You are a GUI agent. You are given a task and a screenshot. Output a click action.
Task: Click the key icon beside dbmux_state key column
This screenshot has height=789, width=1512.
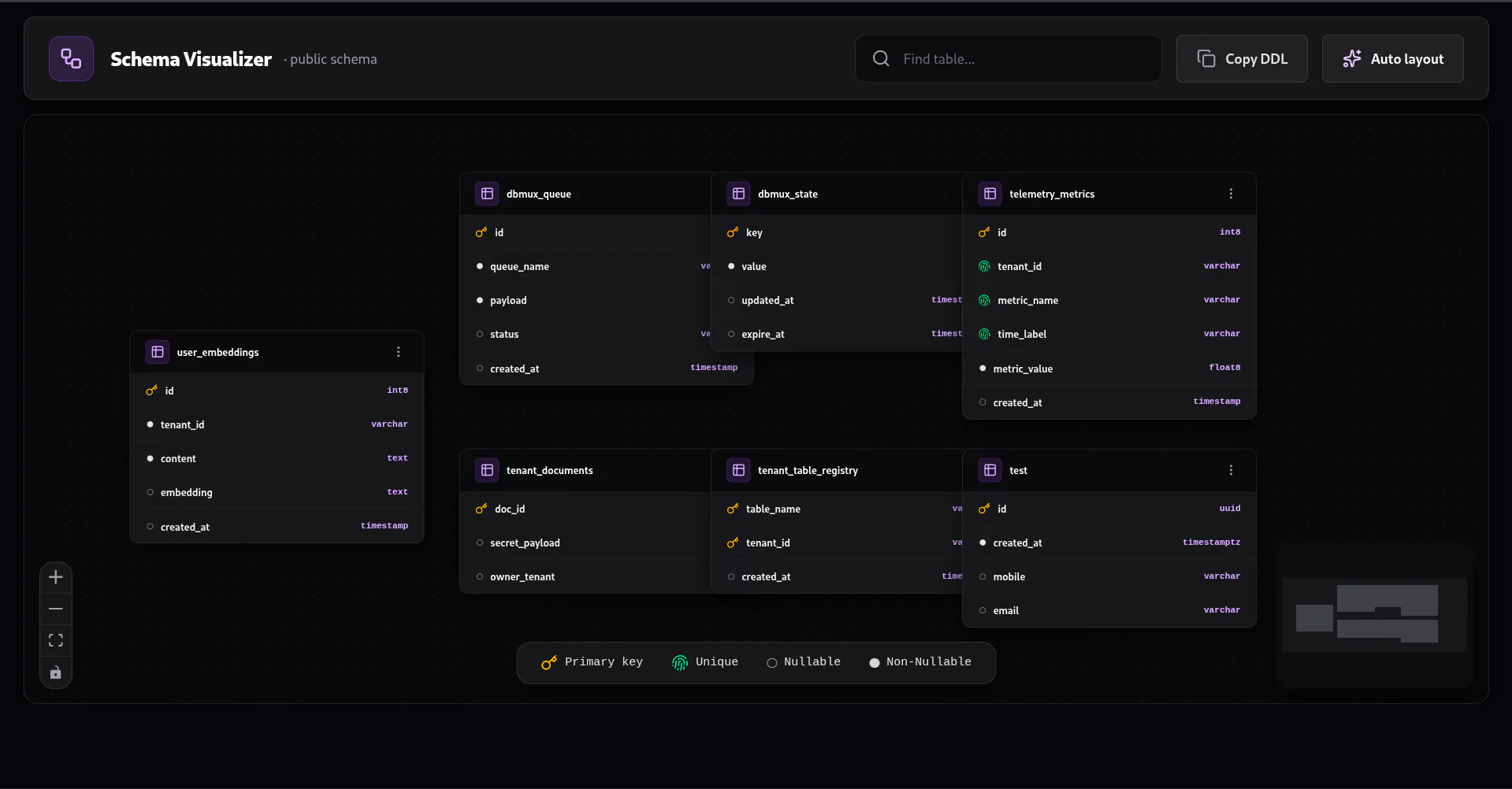pyautogui.click(x=732, y=232)
